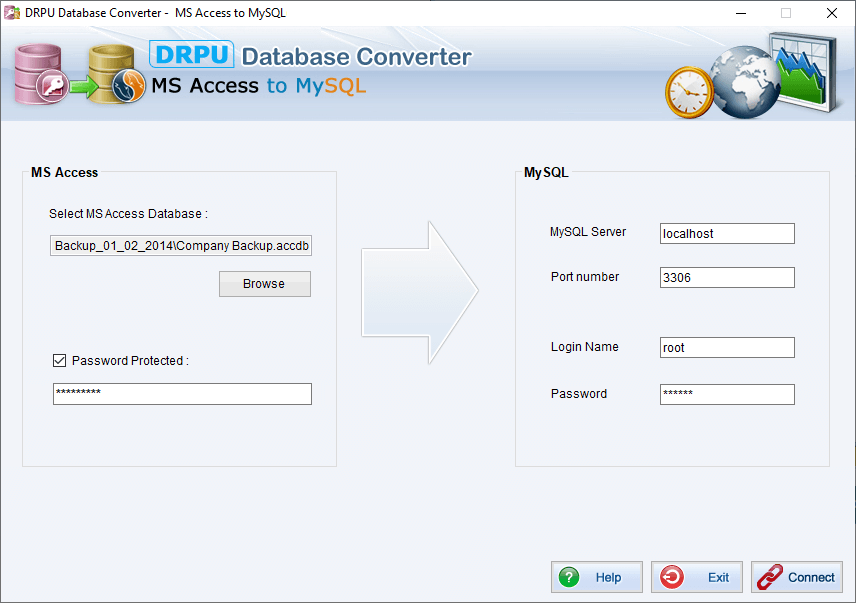The image size is (856, 603).
Task: Click the 'Database Converter' banner title
Action: click(x=356, y=57)
